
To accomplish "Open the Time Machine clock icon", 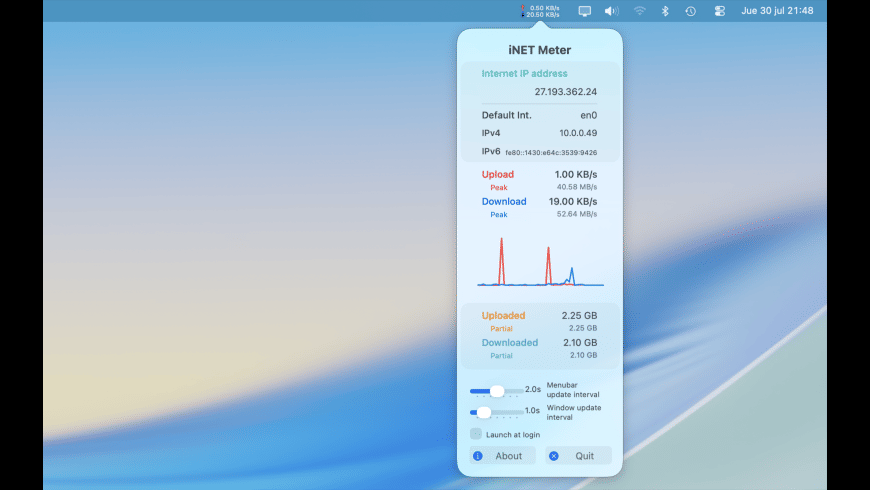I will [x=690, y=11].
